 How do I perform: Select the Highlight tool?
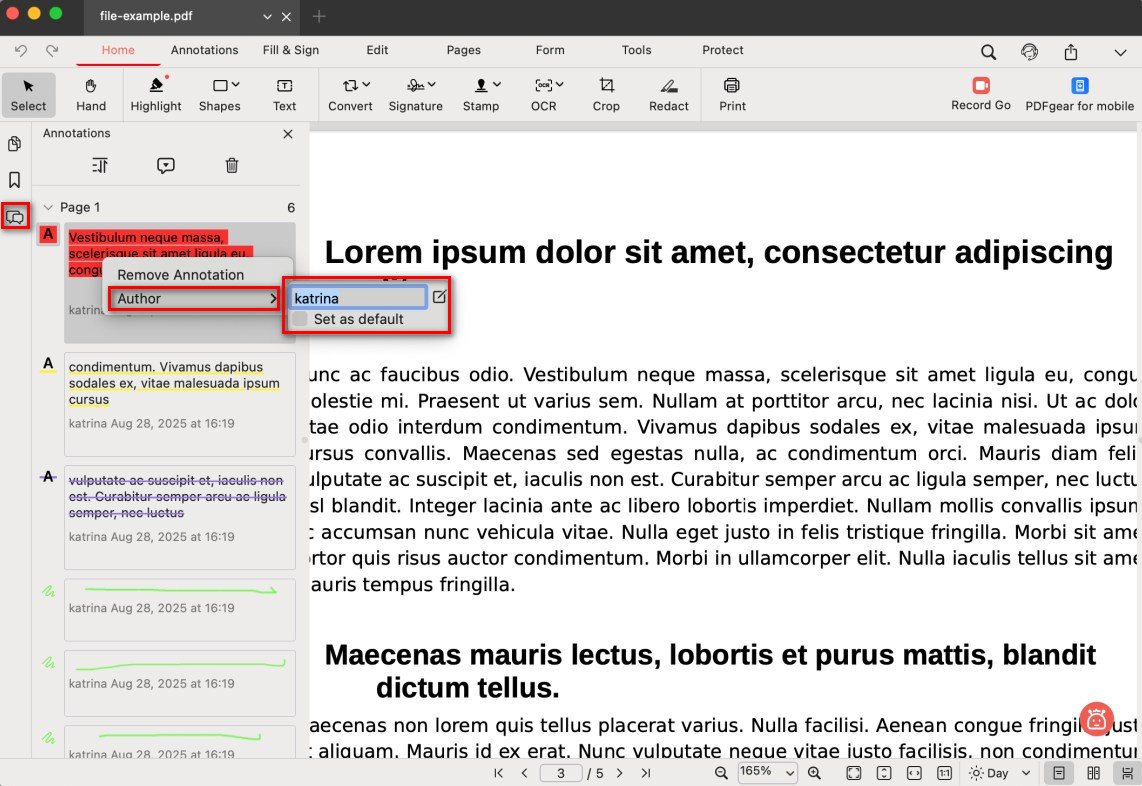tap(155, 94)
